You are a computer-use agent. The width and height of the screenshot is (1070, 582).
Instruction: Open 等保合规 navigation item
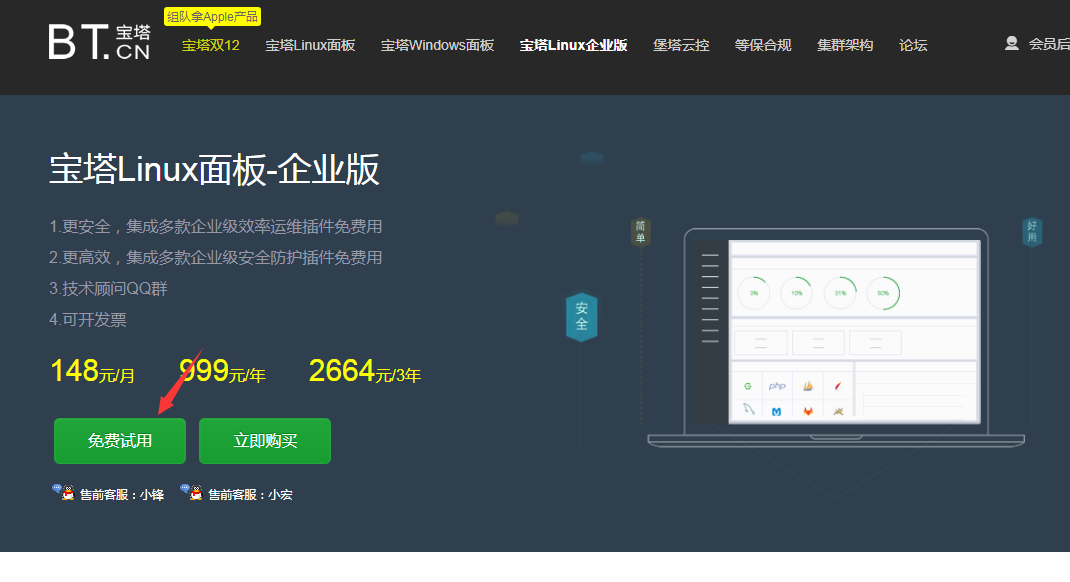tap(763, 46)
